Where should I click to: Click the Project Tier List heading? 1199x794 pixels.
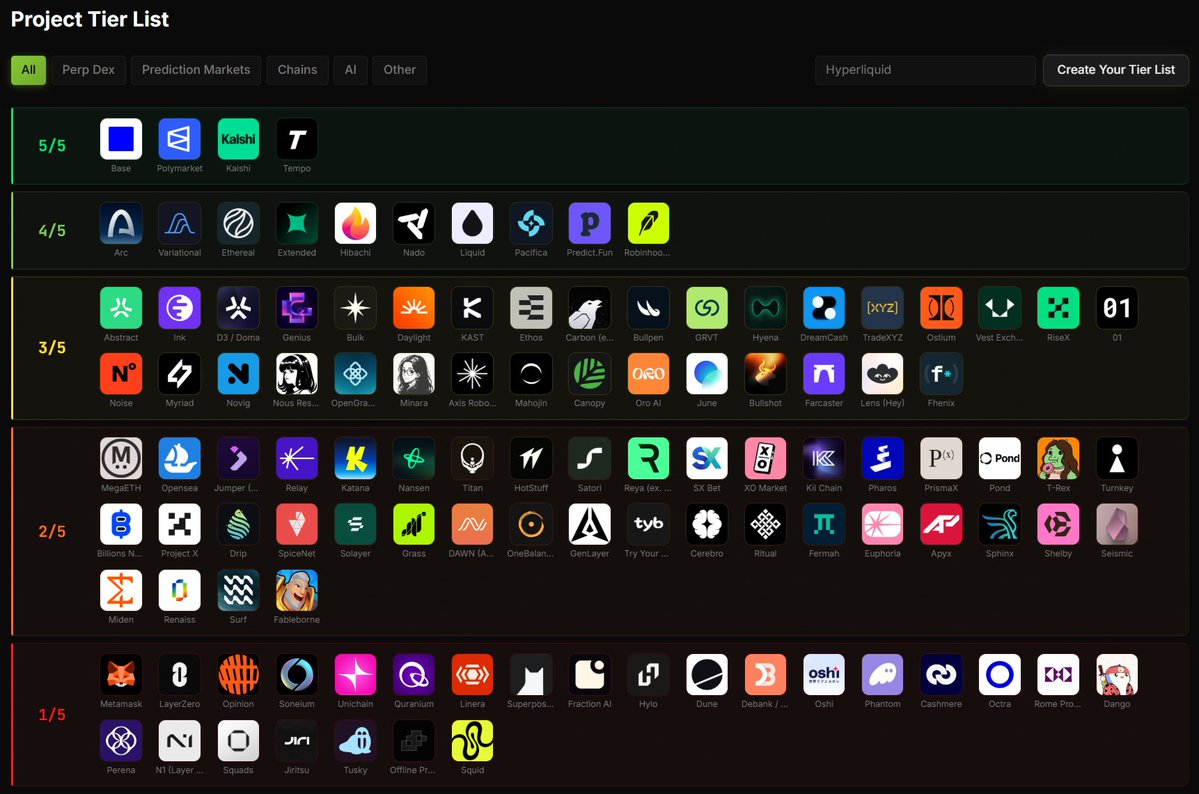89,19
